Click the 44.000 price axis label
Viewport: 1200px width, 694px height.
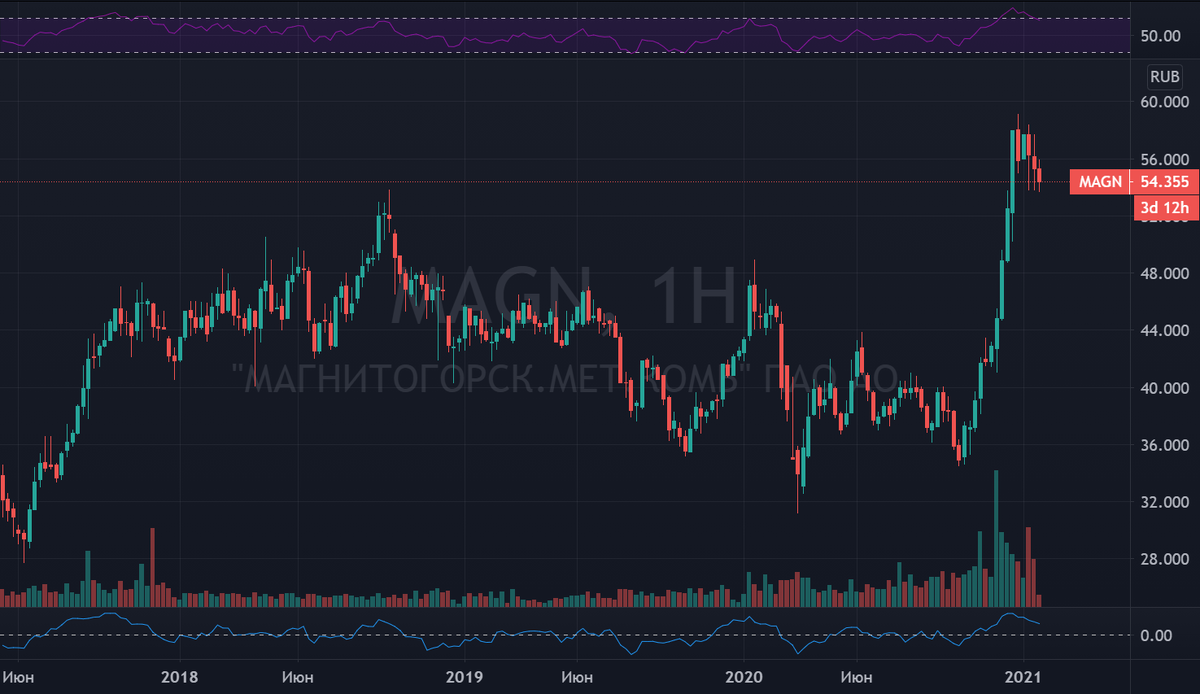(1165, 330)
